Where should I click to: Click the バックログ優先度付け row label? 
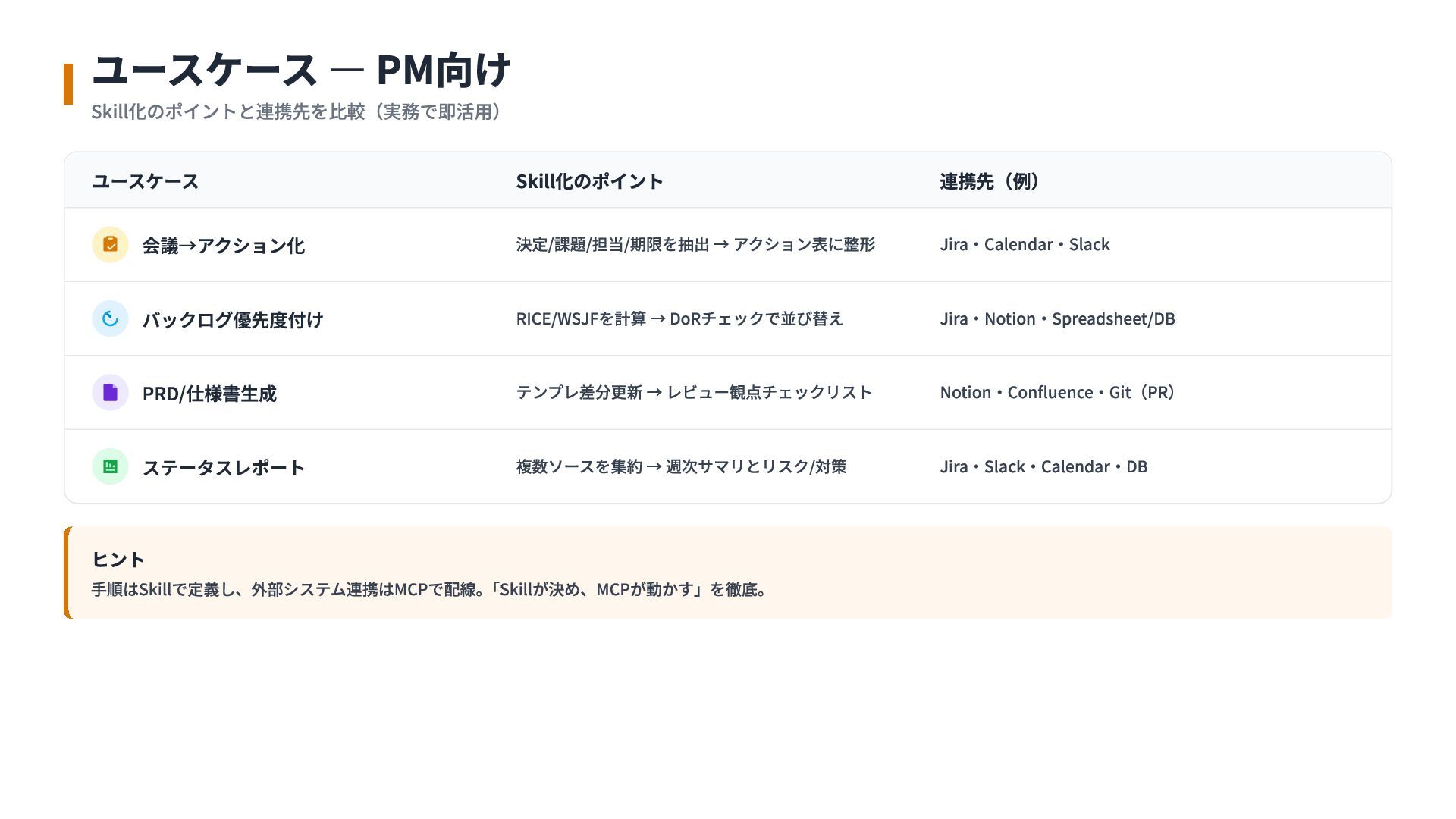(232, 320)
